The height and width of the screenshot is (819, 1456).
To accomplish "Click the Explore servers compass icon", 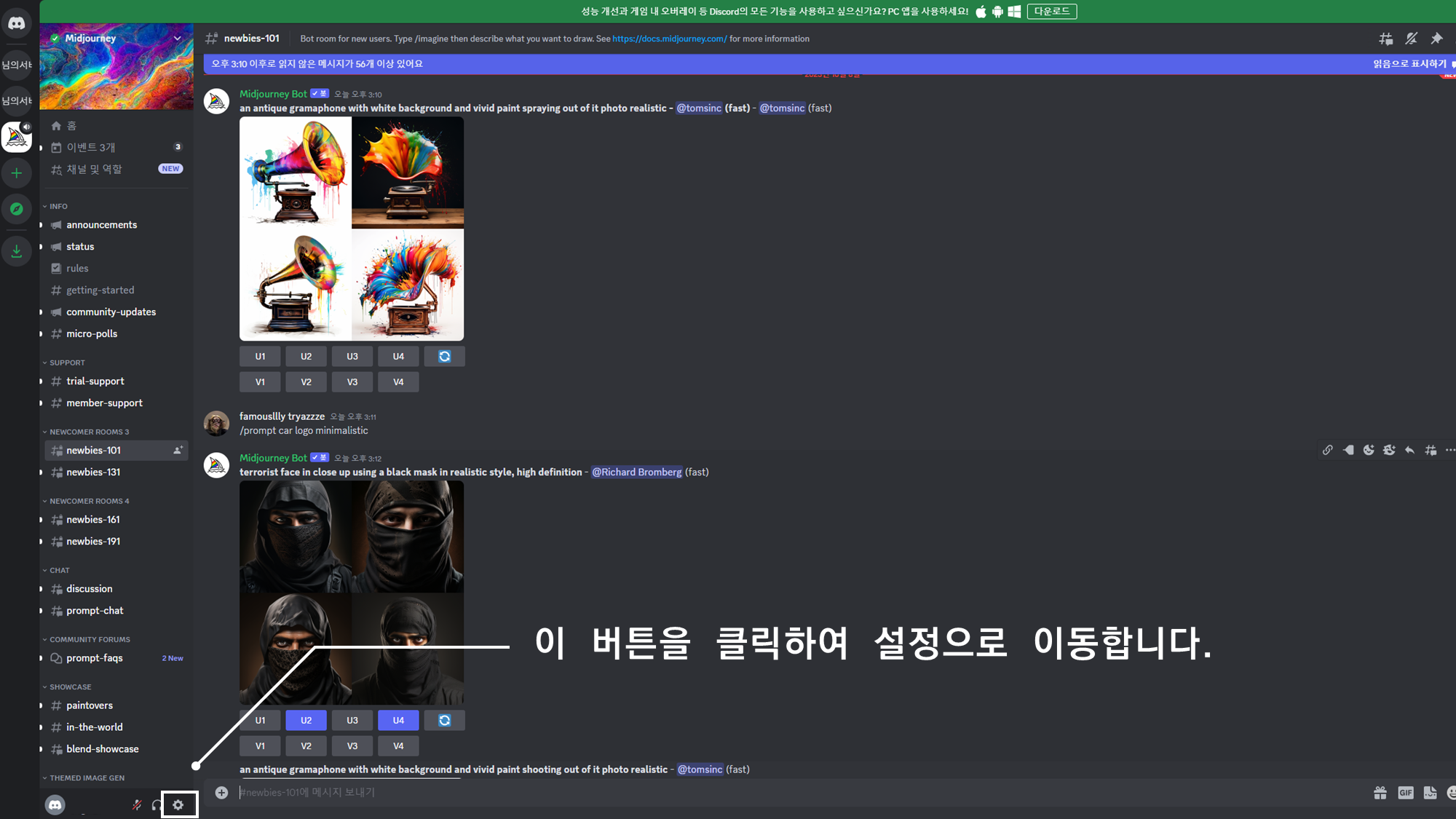I will pos(16,209).
